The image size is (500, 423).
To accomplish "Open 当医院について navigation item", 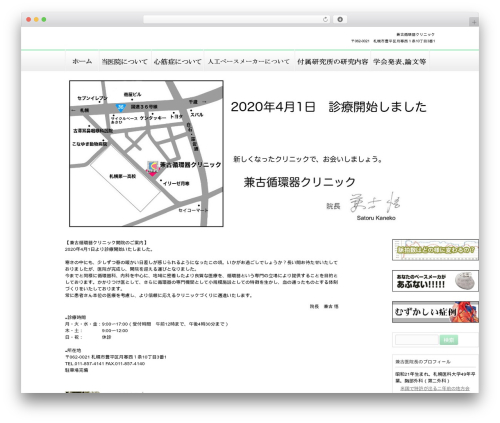I will 125,62.
